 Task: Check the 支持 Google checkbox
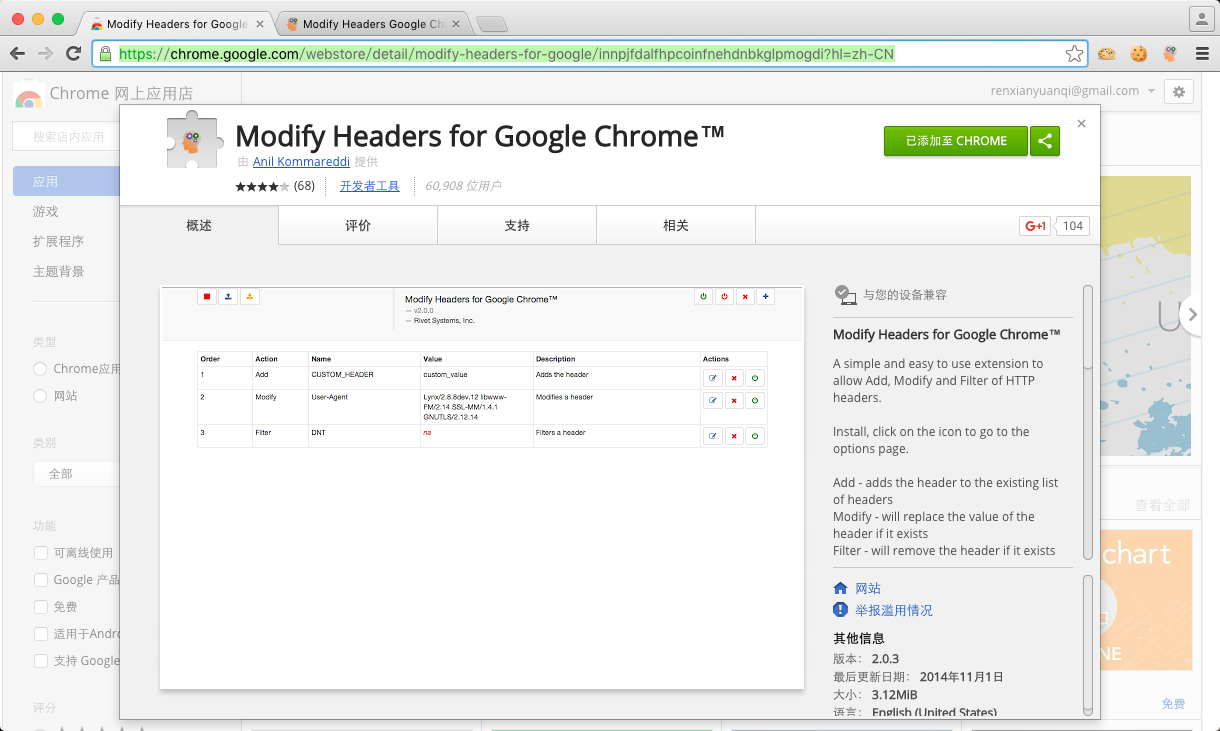[41, 661]
